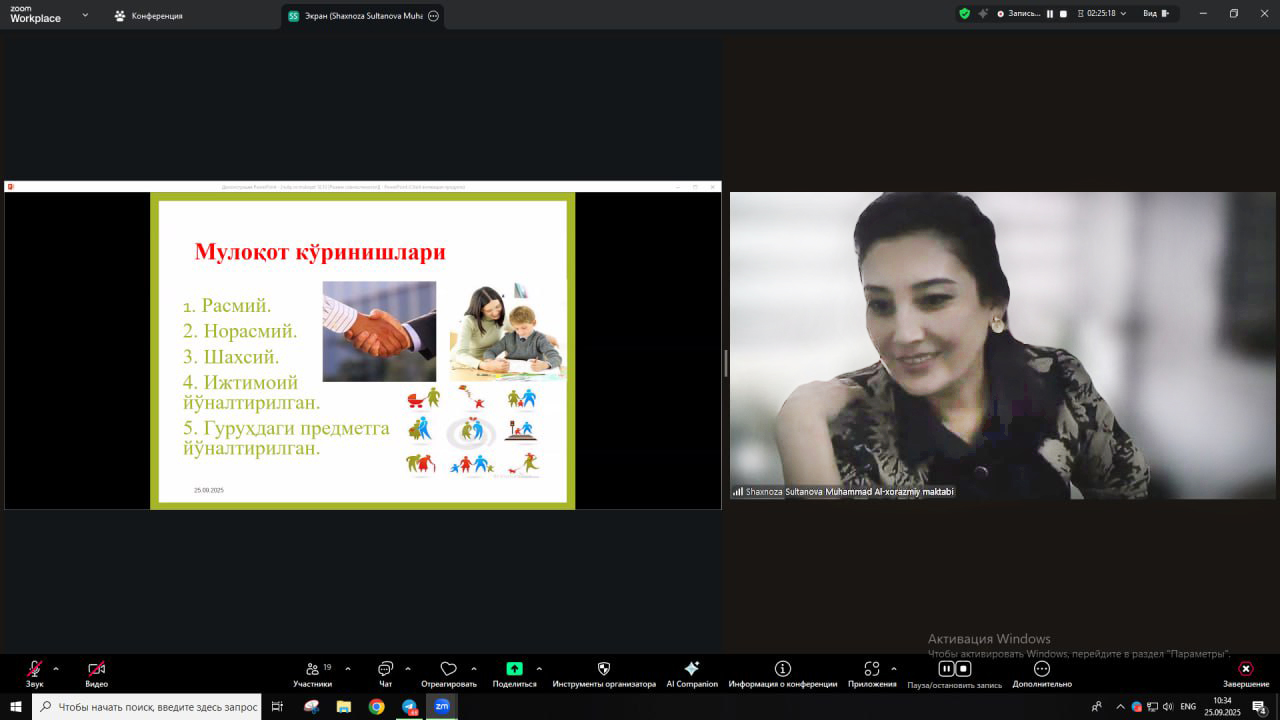Open Информация о конференции meeting info
Image resolution: width=1280 pixels, height=720 pixels.
click(782, 670)
